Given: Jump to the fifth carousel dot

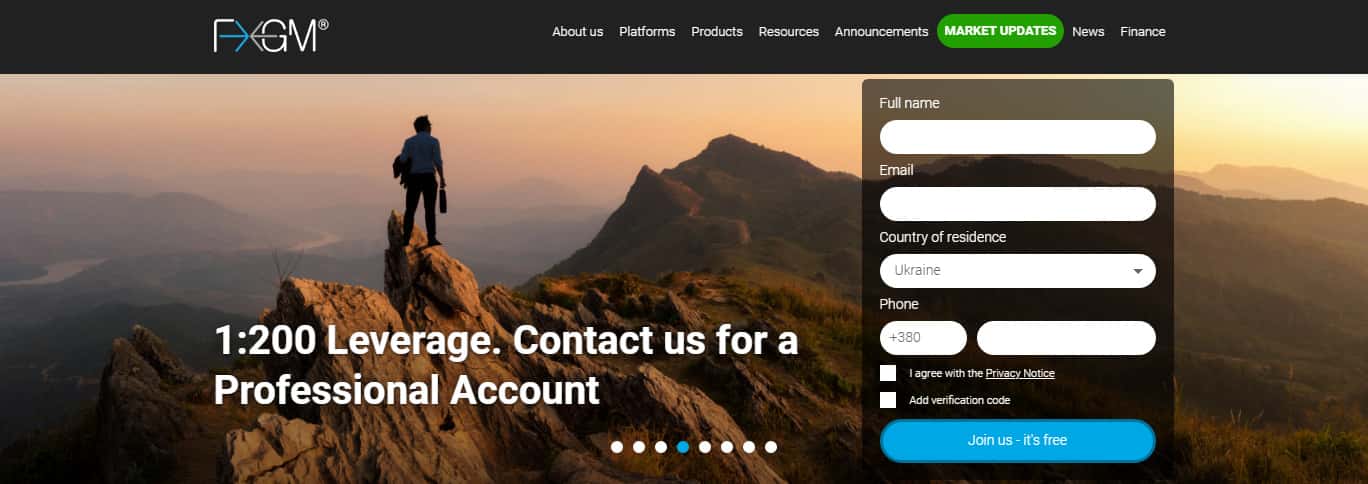Looking at the screenshot, I should tap(705, 447).
